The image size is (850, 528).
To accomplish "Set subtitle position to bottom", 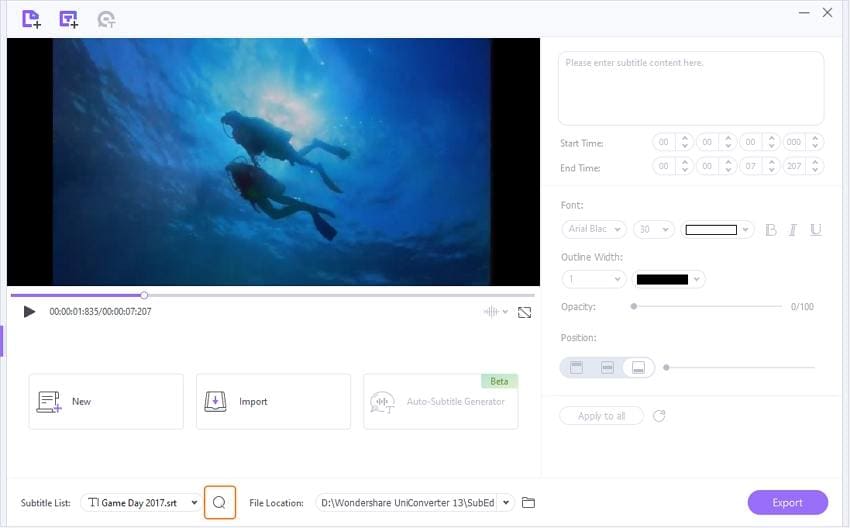I will point(639,368).
